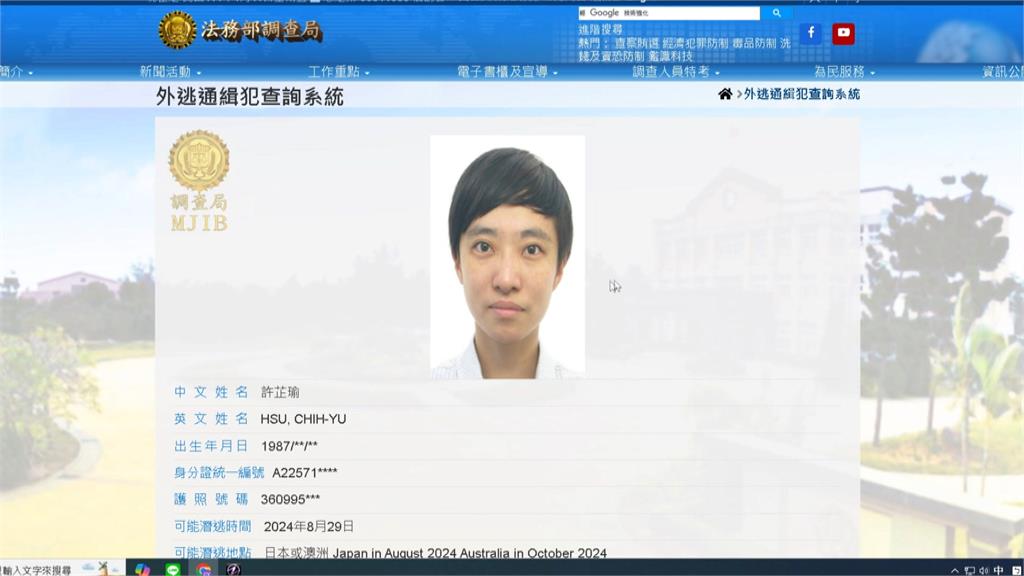Click the fugitive's portrait photo
This screenshot has height=576, width=1024.
tap(507, 257)
